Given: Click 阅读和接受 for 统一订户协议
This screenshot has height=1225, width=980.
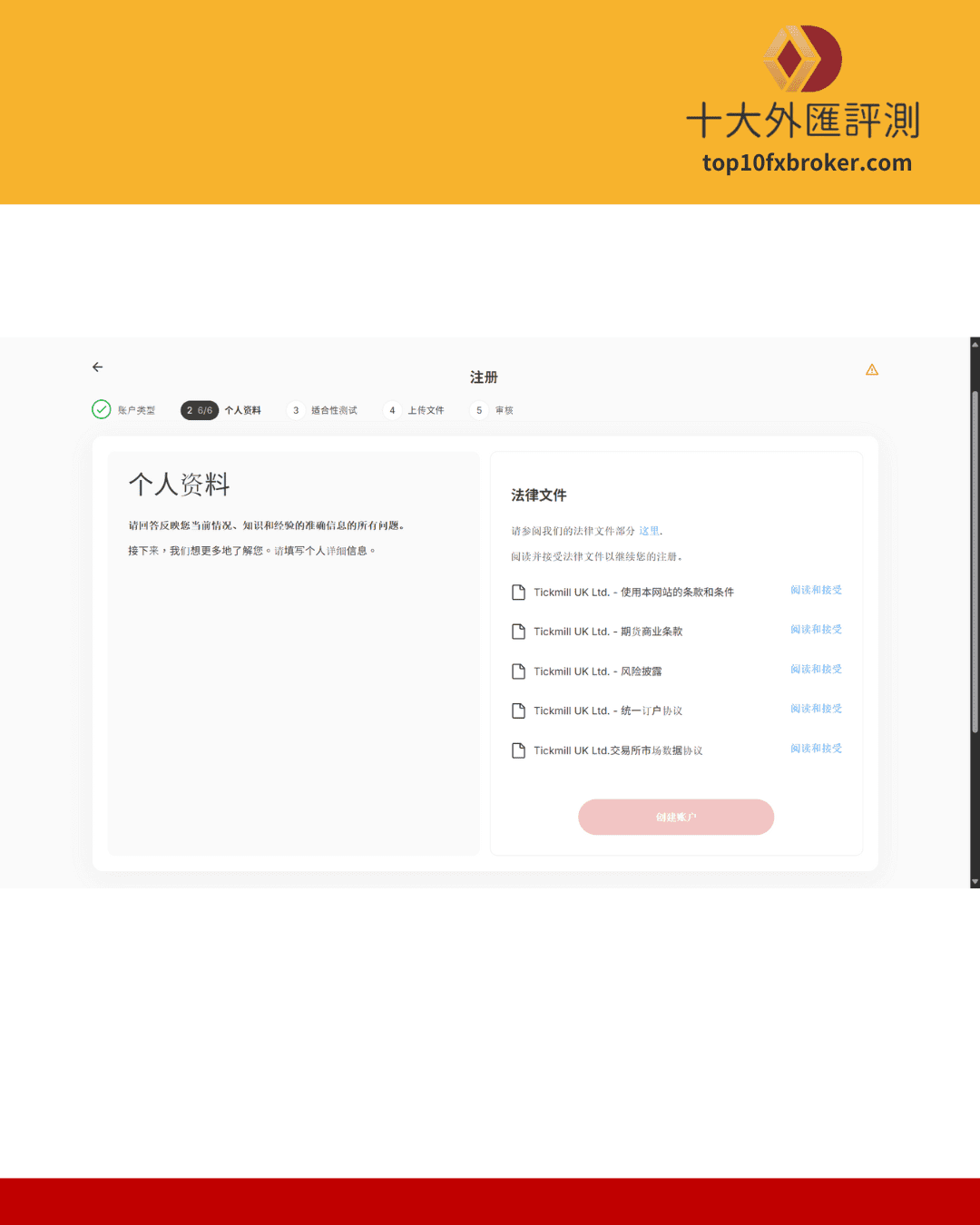Looking at the screenshot, I should tap(815, 709).
